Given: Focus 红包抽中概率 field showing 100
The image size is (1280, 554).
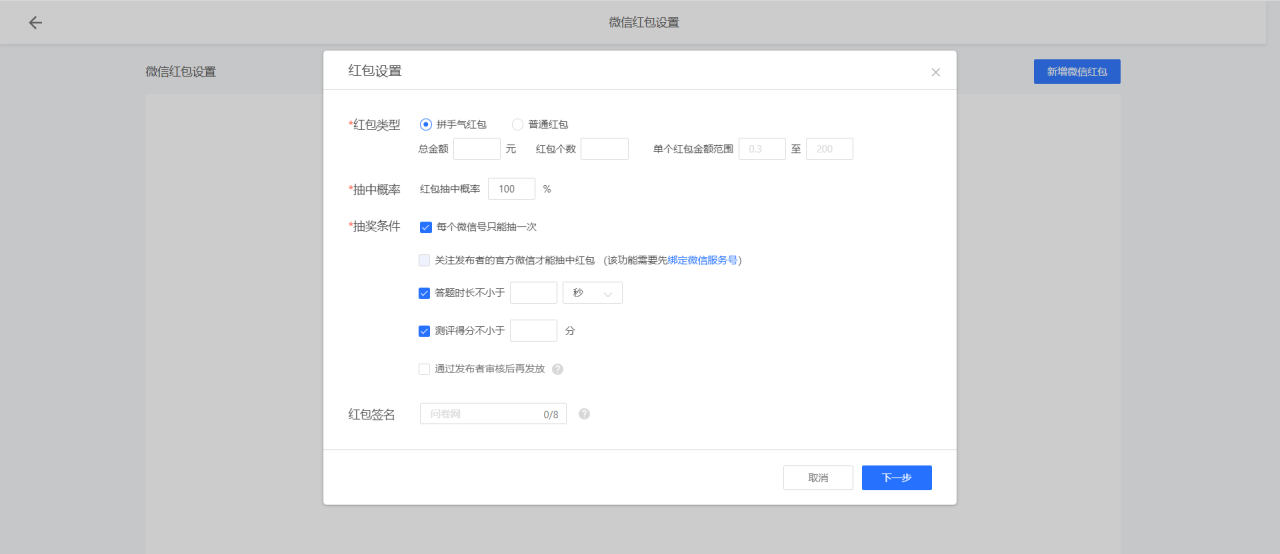Looking at the screenshot, I should point(512,189).
